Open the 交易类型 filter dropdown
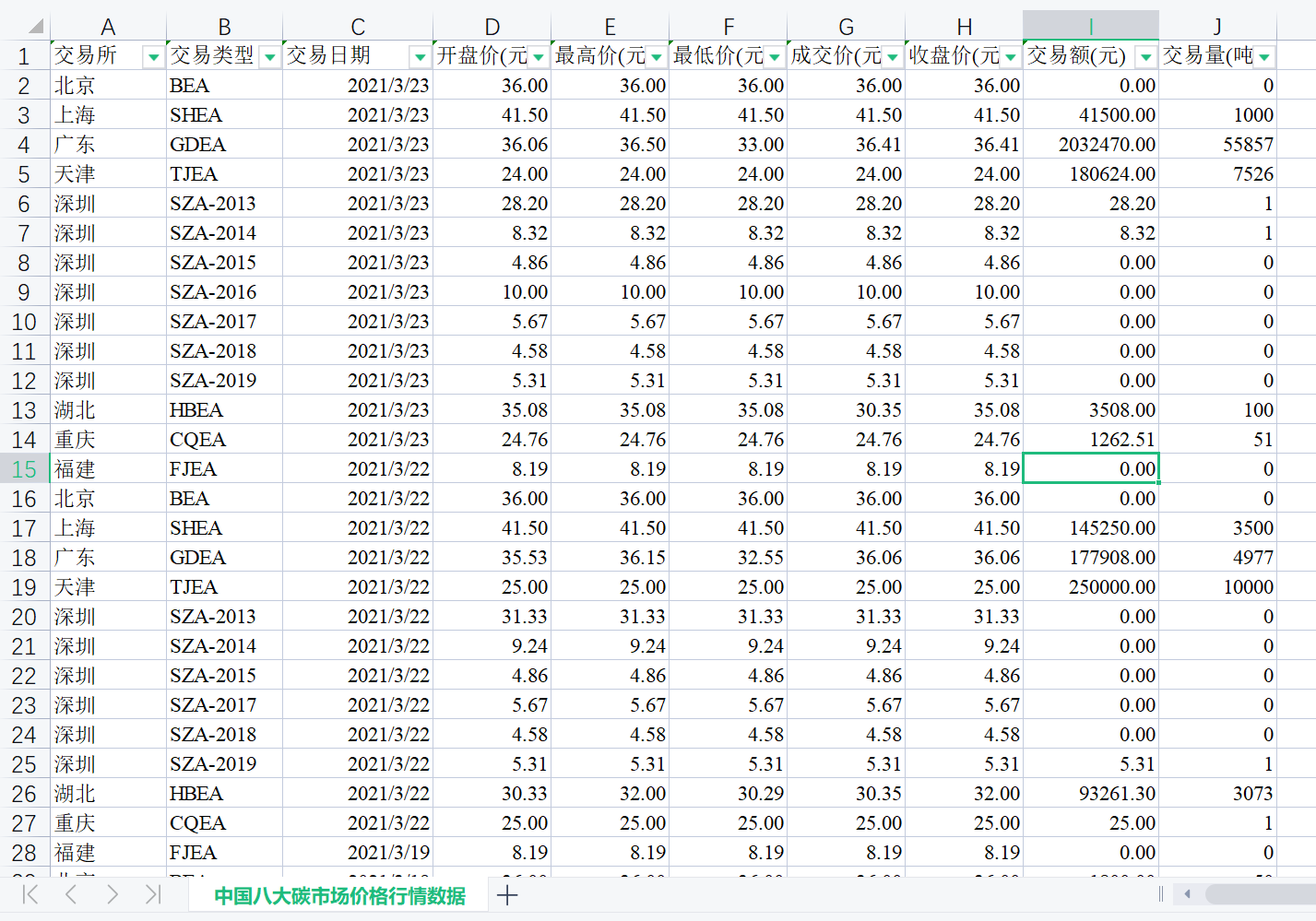Image resolution: width=1316 pixels, height=921 pixels. (269, 57)
